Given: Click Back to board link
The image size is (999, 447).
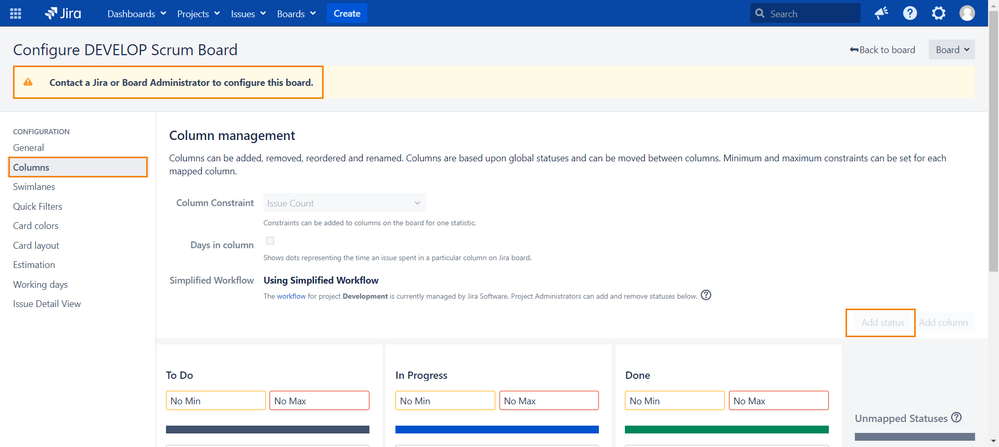Looking at the screenshot, I should click(882, 50).
